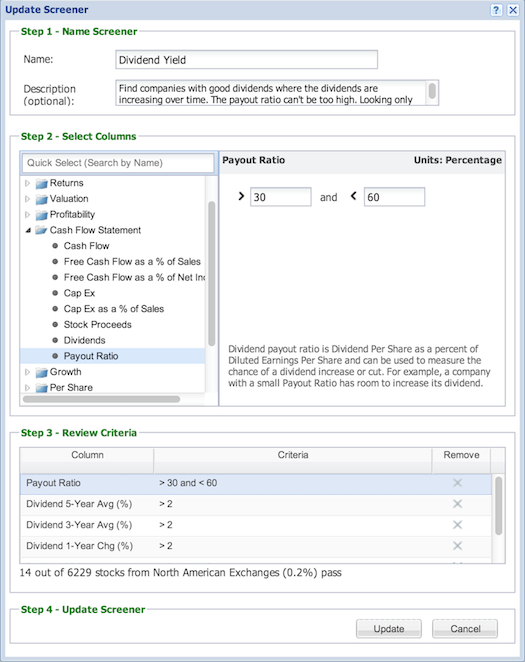The width and height of the screenshot is (525, 662).
Task: Click the bullet beside Cash Flow
Action: point(55,246)
